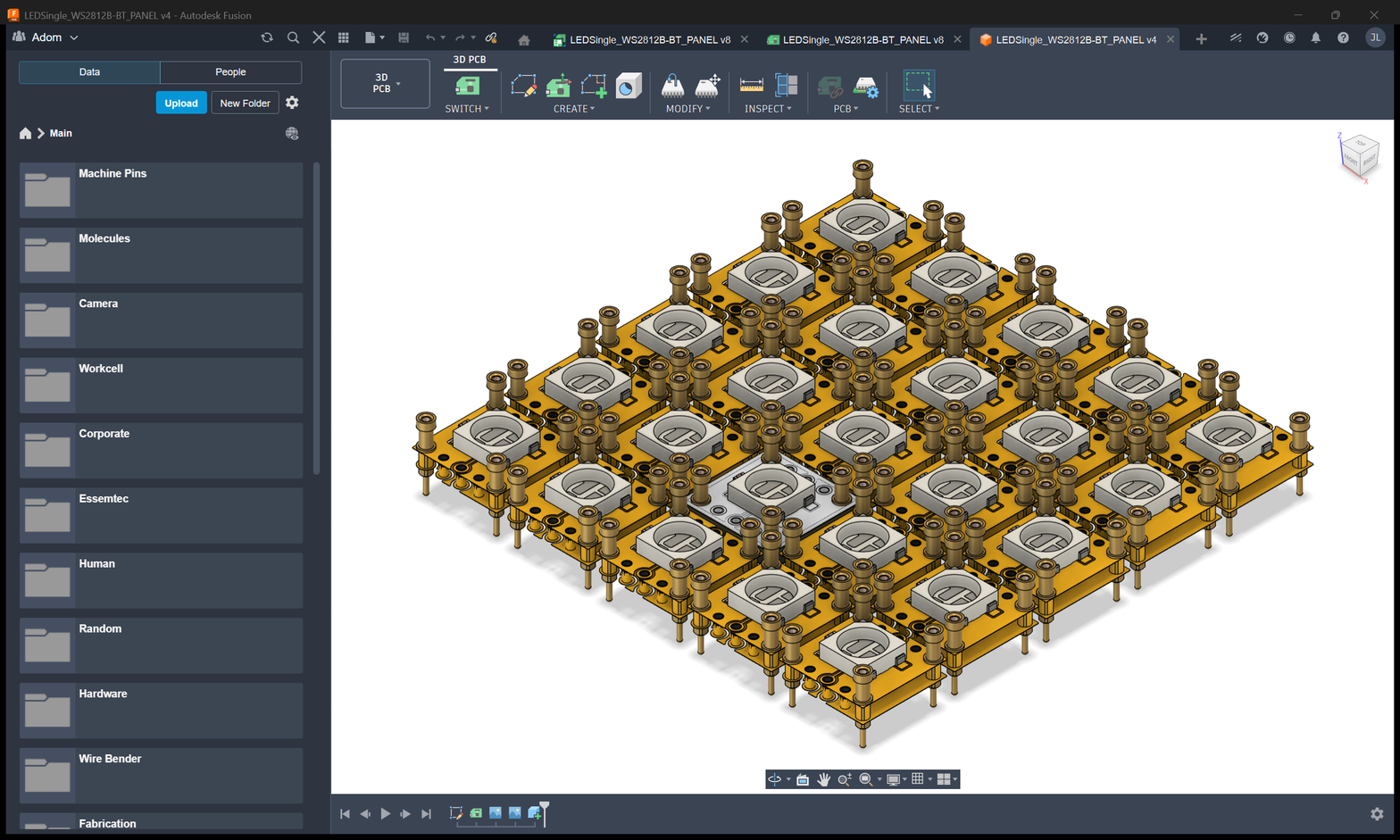
Task: Expand the SWITCH menu
Action: pyautogui.click(x=467, y=109)
